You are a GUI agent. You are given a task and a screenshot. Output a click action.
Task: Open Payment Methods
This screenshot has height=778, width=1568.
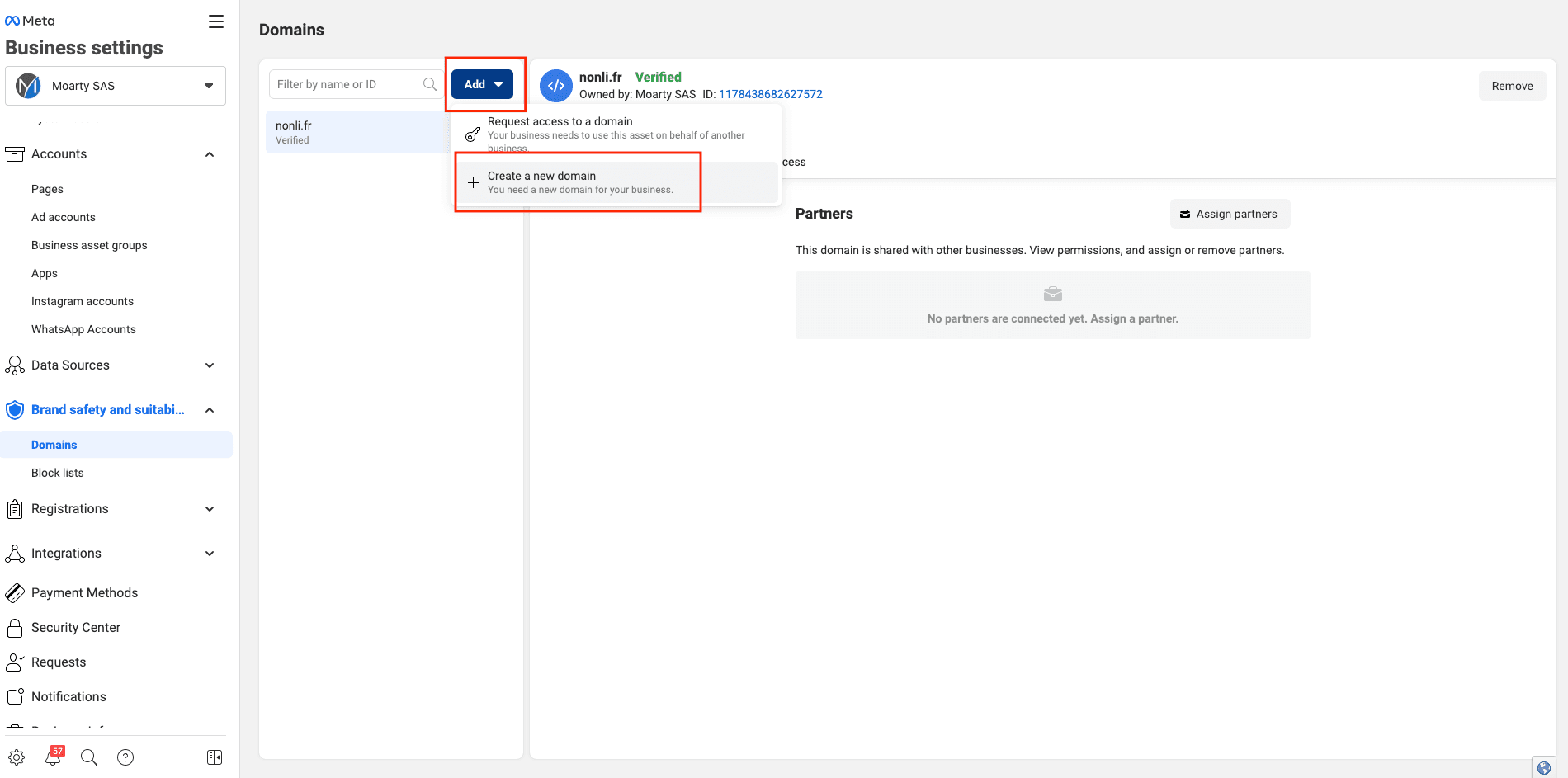click(84, 593)
